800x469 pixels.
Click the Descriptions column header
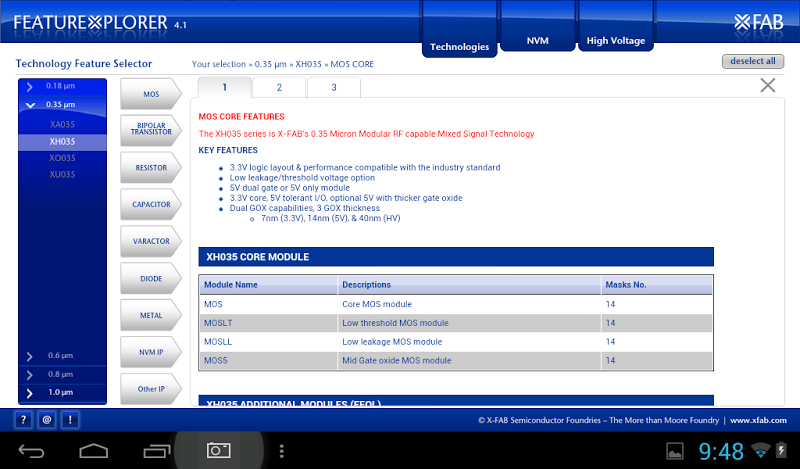coord(469,285)
